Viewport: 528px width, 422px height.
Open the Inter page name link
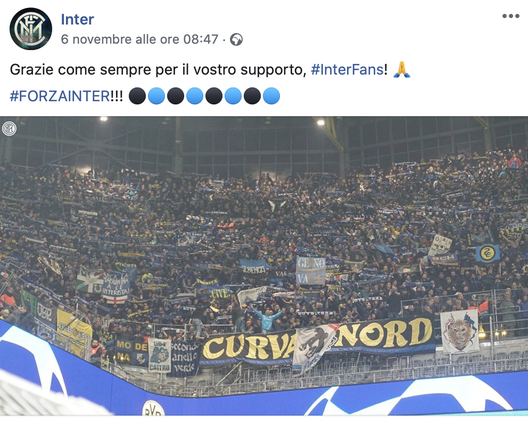(77, 19)
